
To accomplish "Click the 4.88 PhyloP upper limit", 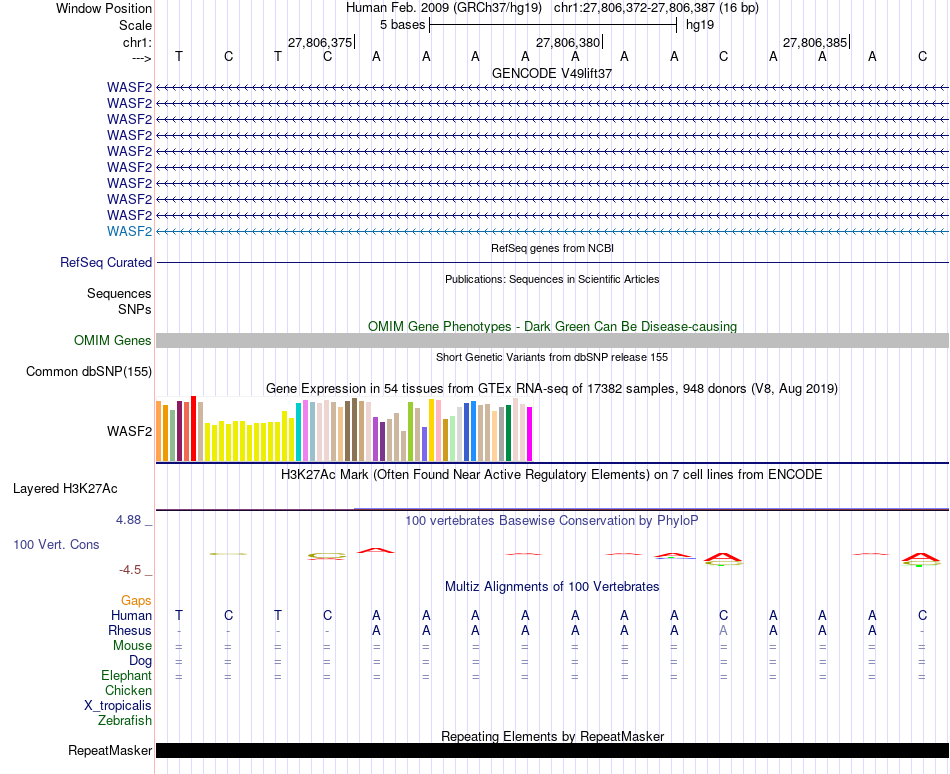I will [128, 520].
